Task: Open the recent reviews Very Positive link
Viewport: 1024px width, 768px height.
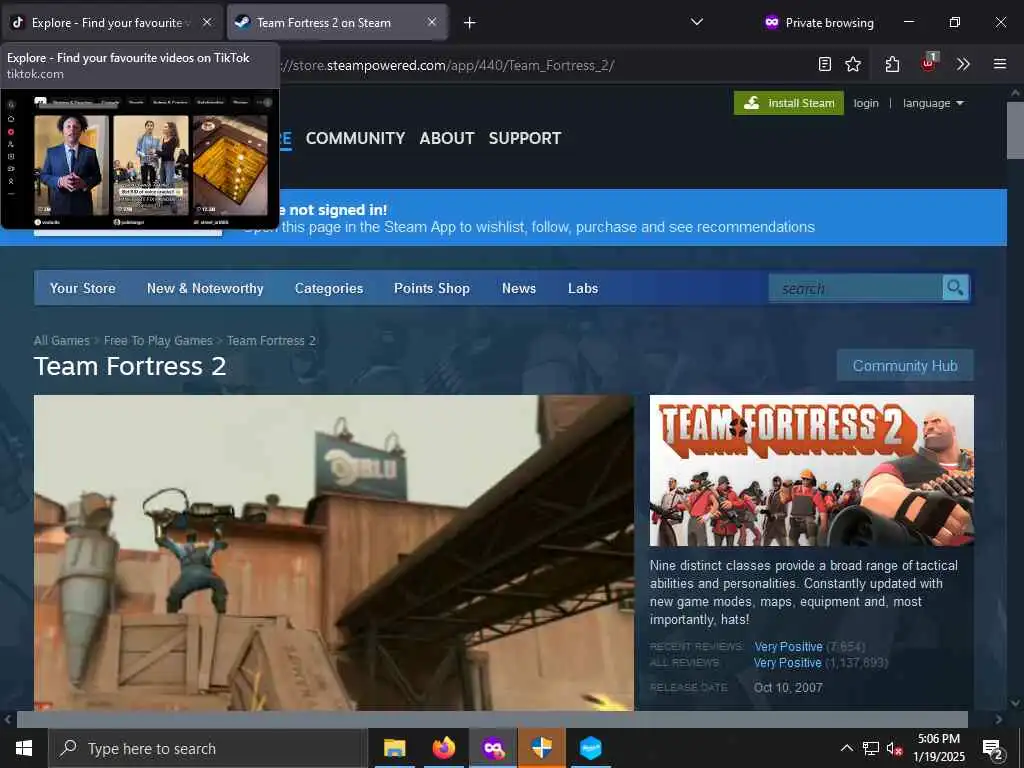Action: 788,647
